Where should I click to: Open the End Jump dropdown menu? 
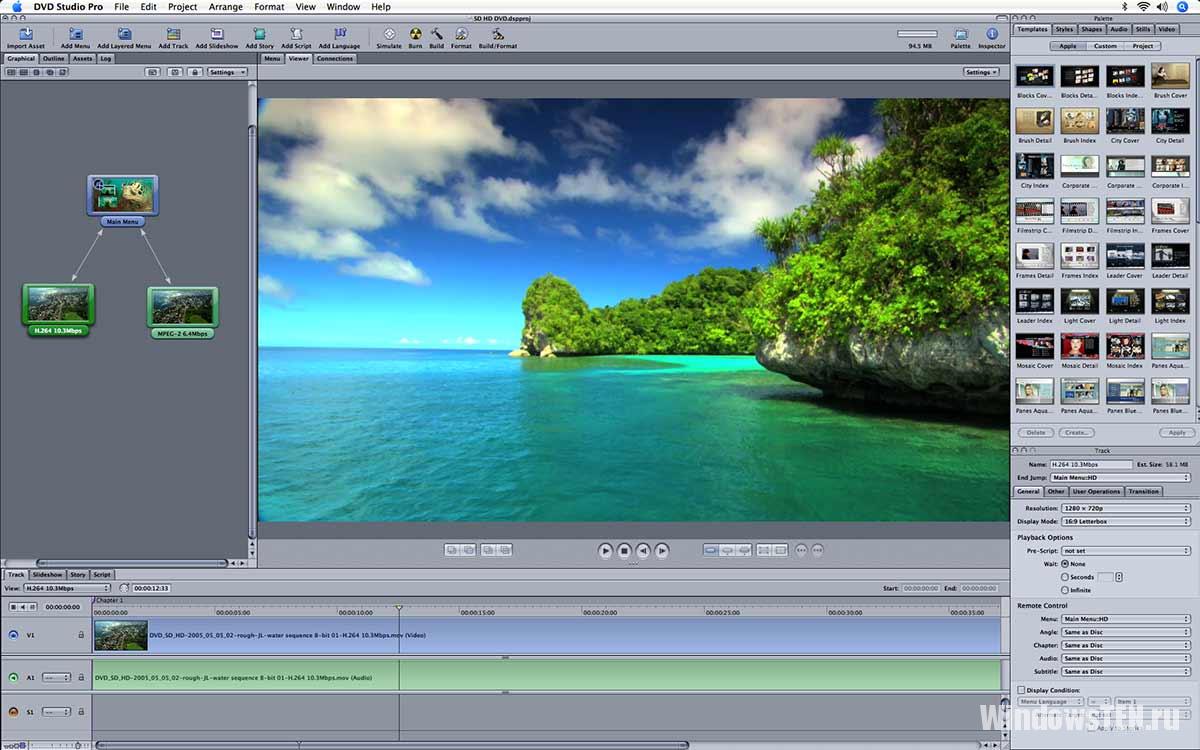click(x=1120, y=478)
